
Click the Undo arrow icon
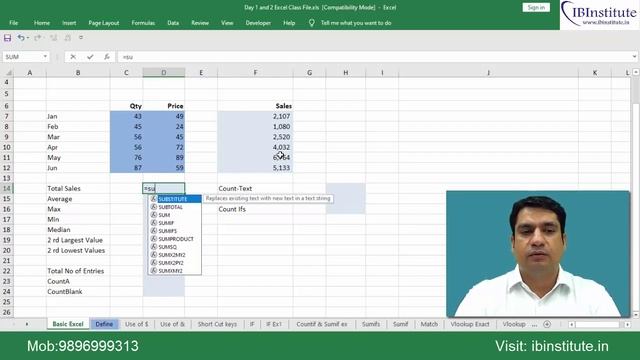(21, 38)
